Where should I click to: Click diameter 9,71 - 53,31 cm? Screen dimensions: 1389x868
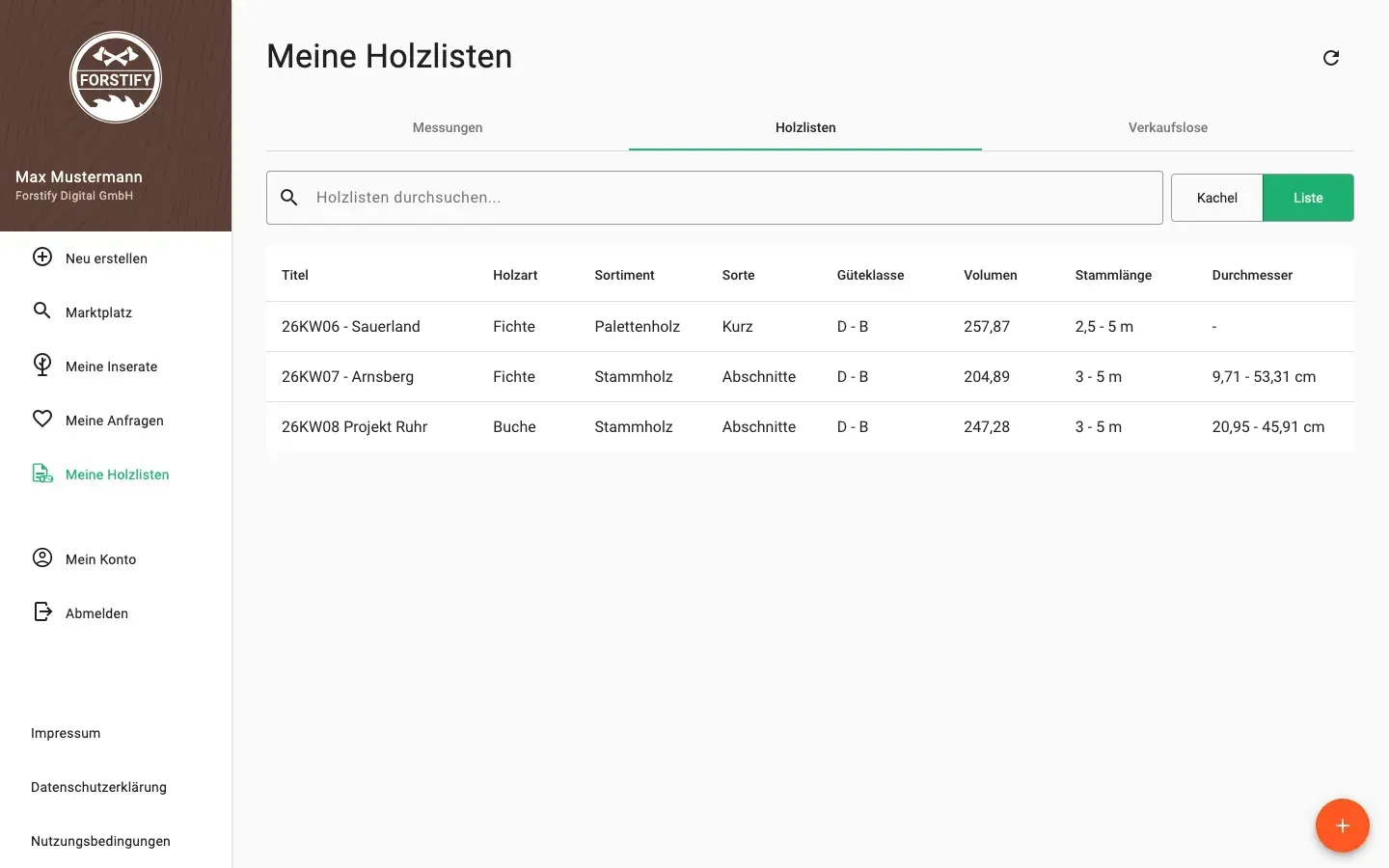1264,376
